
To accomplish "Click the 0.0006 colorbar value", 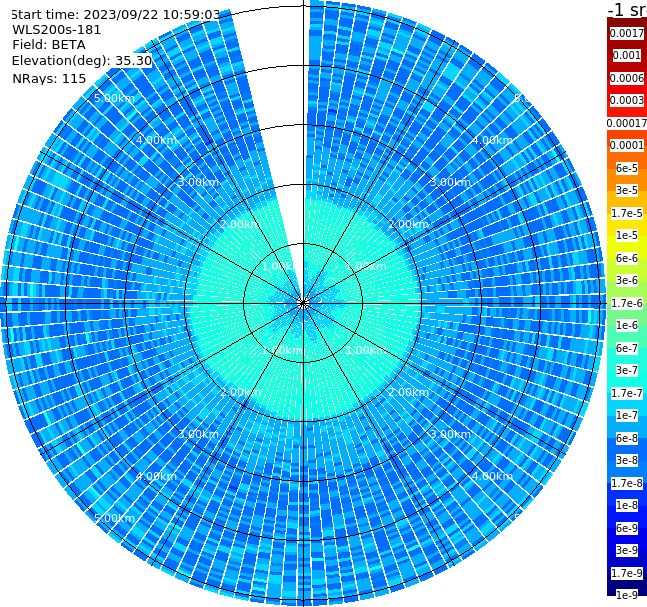I will click(x=627, y=78).
